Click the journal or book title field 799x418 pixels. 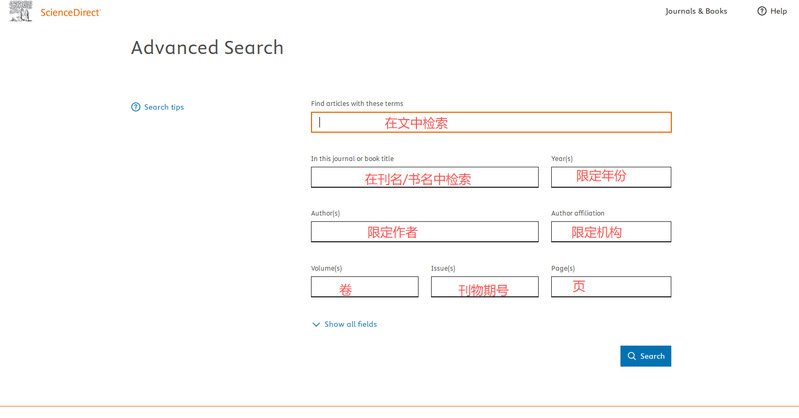click(x=424, y=177)
